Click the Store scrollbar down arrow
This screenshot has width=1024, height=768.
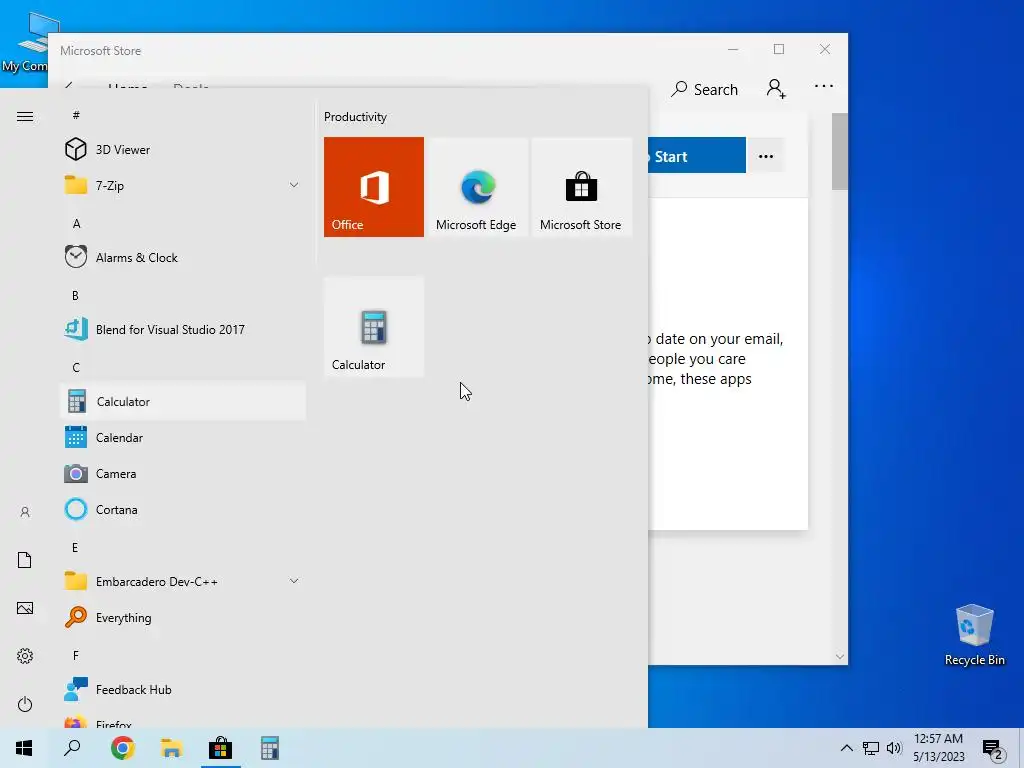839,656
